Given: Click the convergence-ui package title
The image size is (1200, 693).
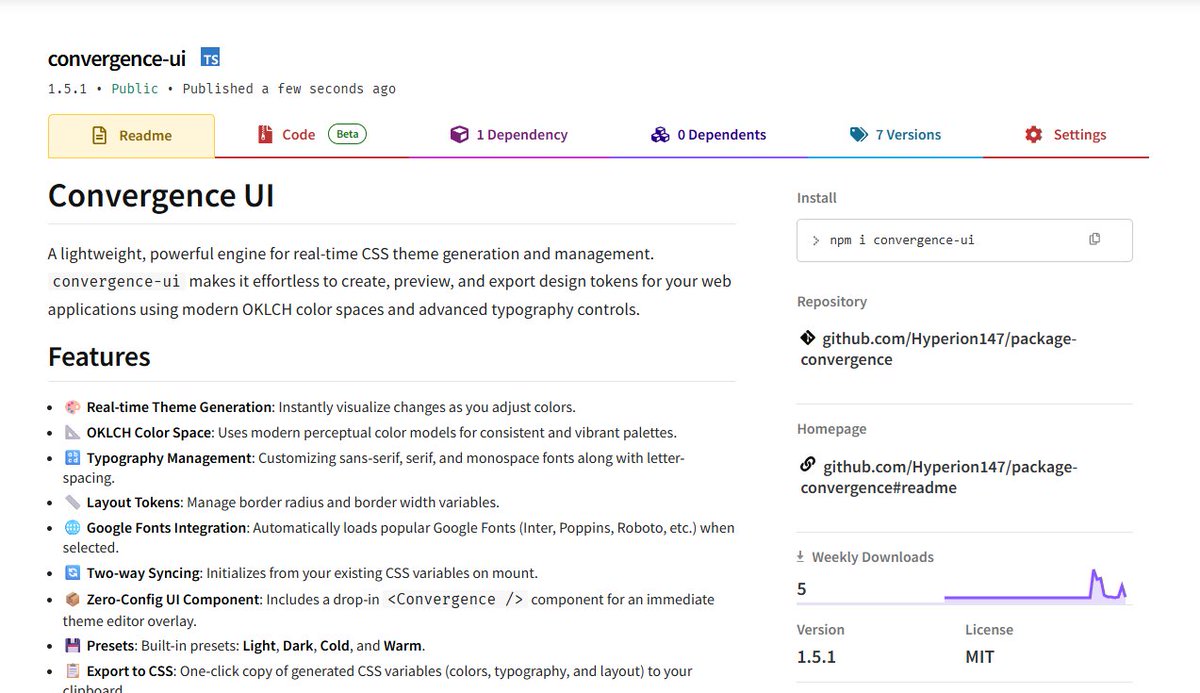Looking at the screenshot, I should coord(117,59).
